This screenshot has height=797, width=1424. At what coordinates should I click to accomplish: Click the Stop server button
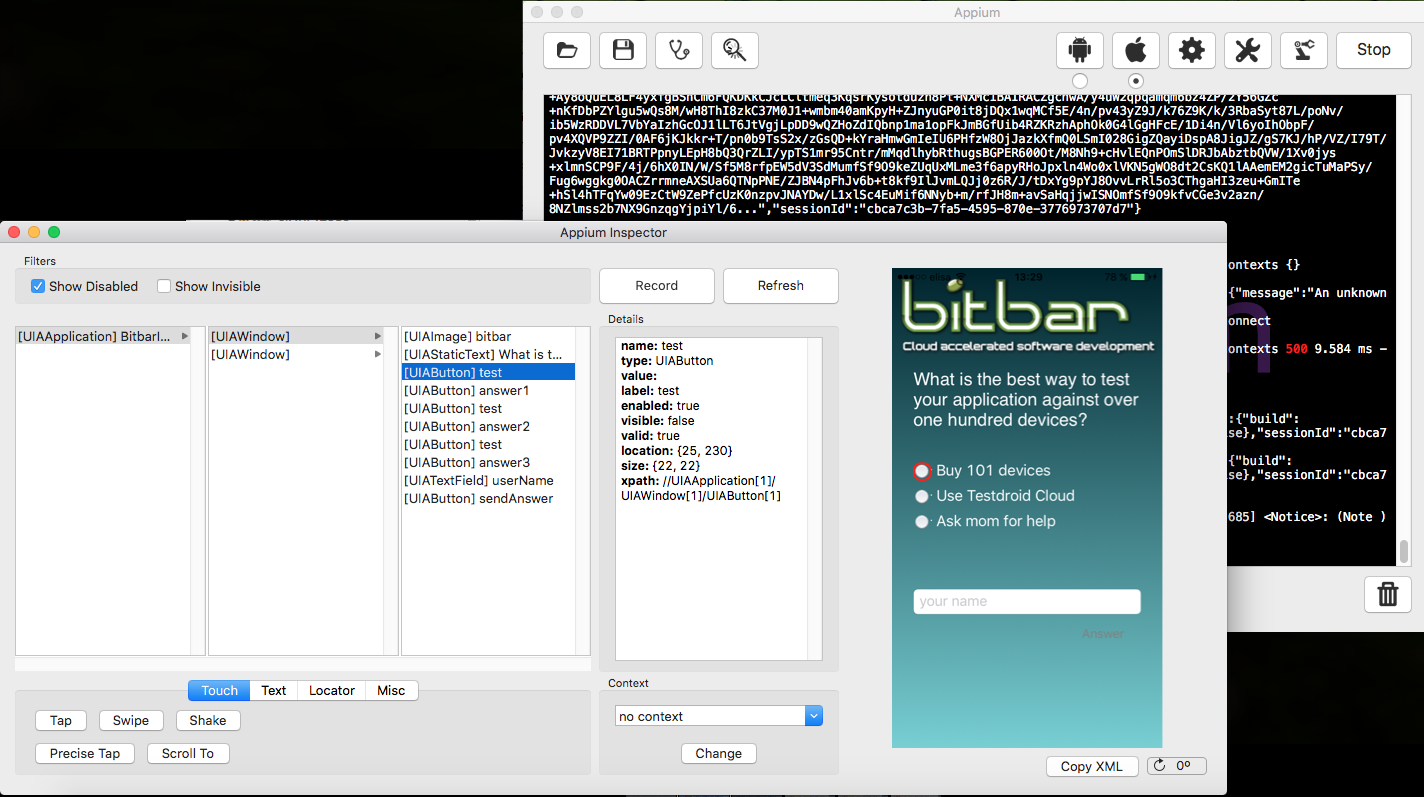tap(1374, 50)
